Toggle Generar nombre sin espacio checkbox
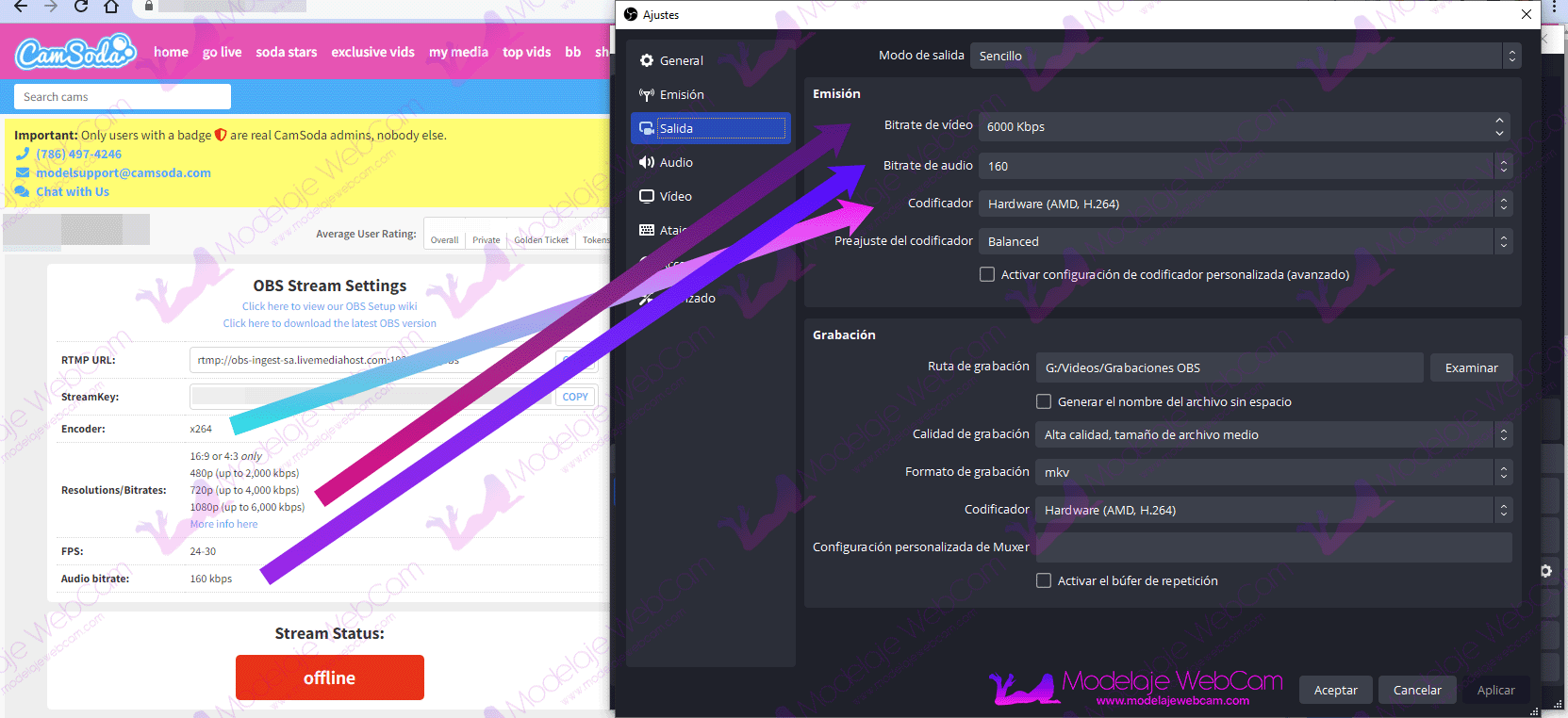Screen dimensions: 1568x718 click(x=1044, y=401)
